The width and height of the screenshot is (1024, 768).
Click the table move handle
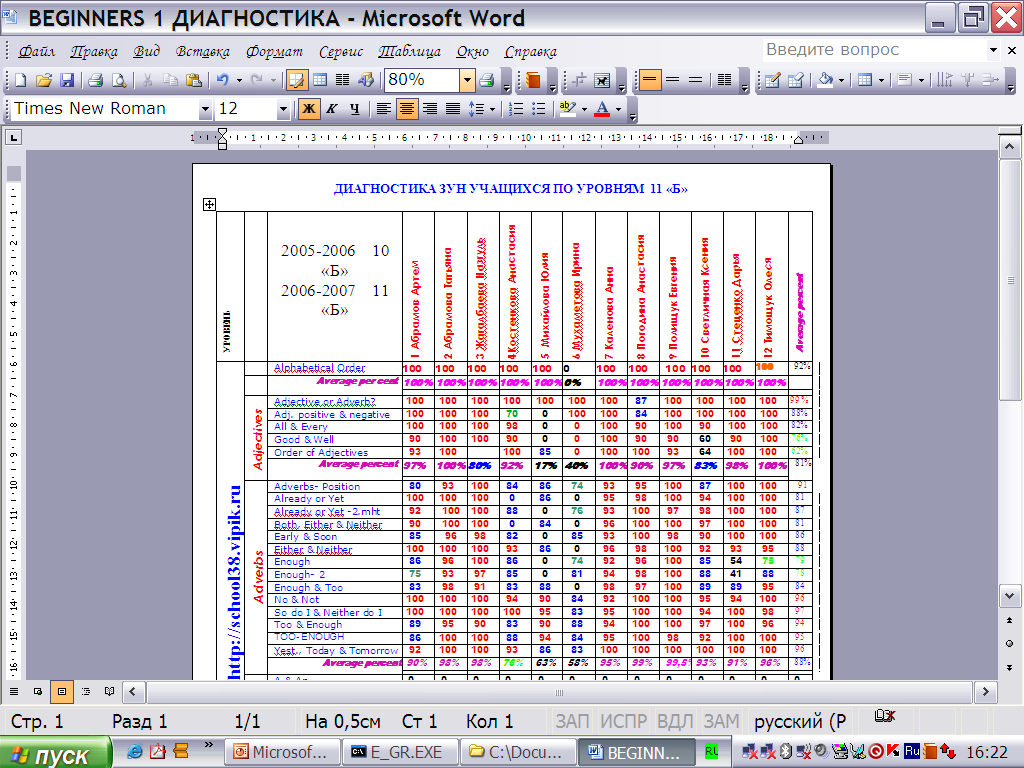[x=209, y=204]
